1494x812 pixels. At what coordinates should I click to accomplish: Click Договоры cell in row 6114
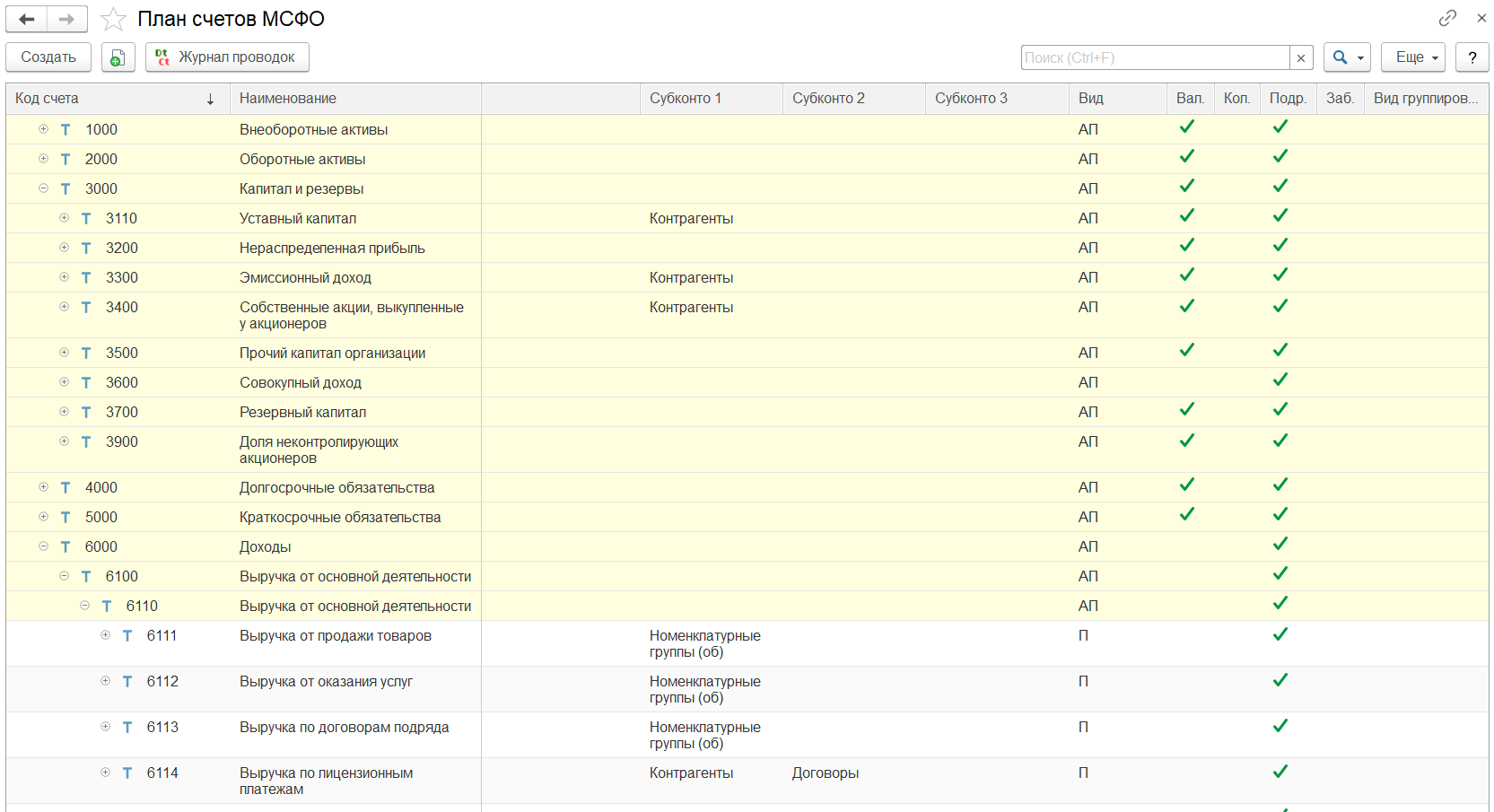tap(826, 773)
